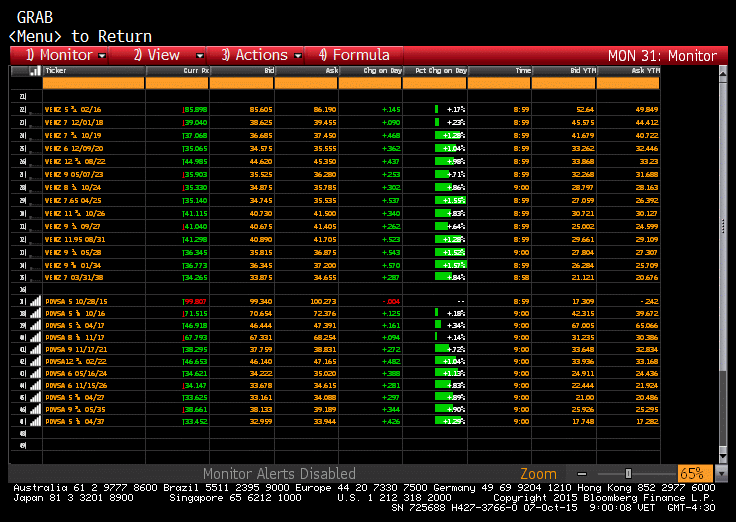Sort by the Pct Chg on Day header

[435, 71]
